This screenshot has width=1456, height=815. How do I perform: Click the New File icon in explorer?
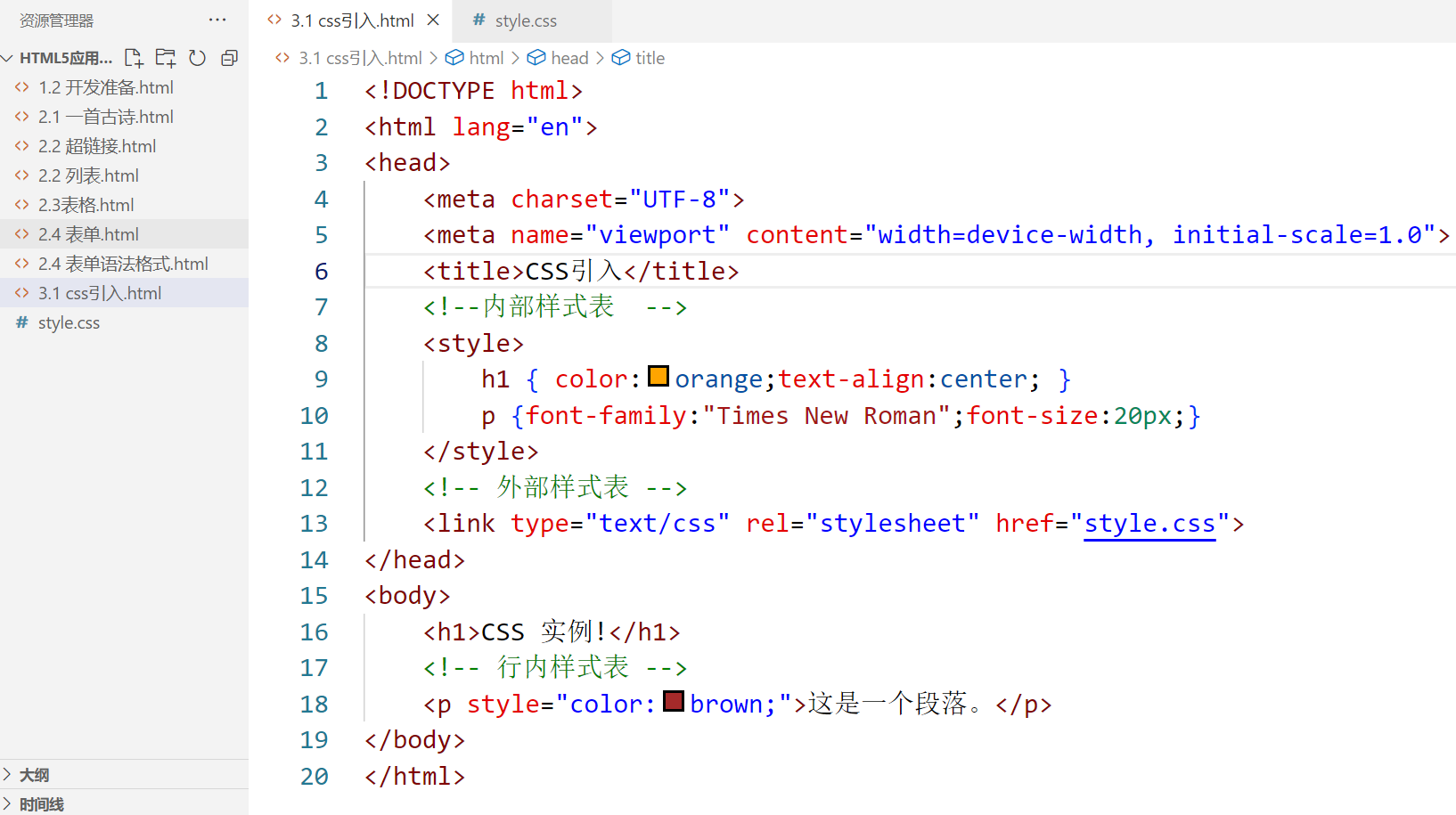pos(134,58)
